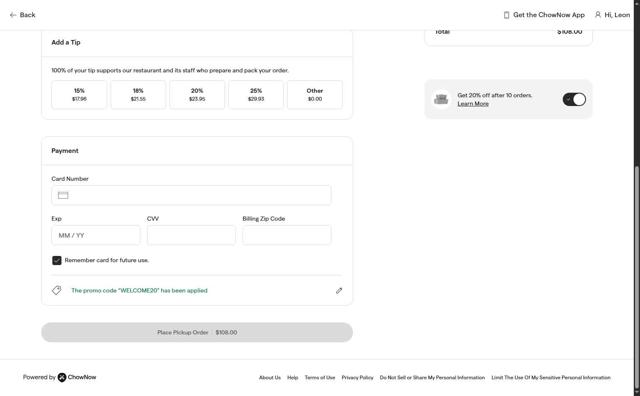The width and height of the screenshot is (640, 396).
Task: Open About Us in the footer
Action: (270, 378)
